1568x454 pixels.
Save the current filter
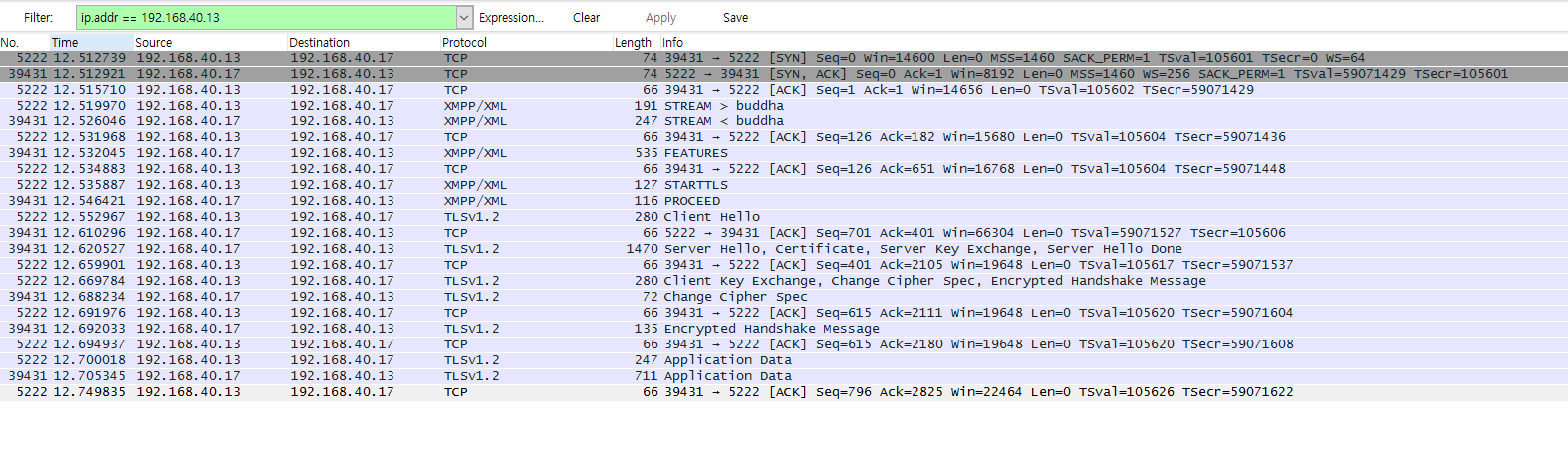coord(735,17)
